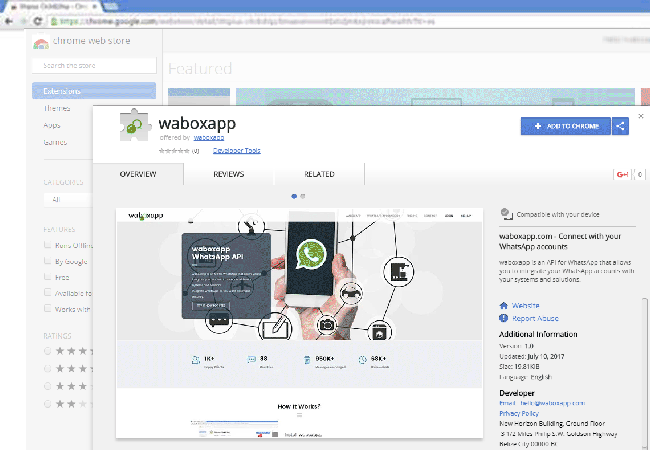Click the Chrome Web Store rainbow logo
Image resolution: width=650 pixels, height=450 pixels.
(x=41, y=42)
